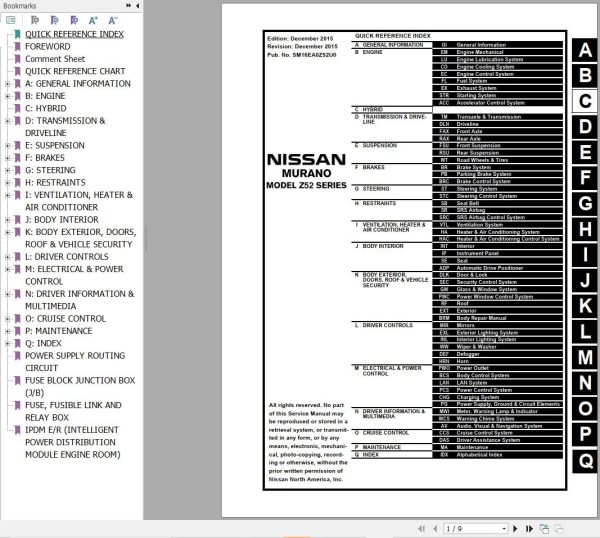
Task: Go to the first page
Action: 422,528
